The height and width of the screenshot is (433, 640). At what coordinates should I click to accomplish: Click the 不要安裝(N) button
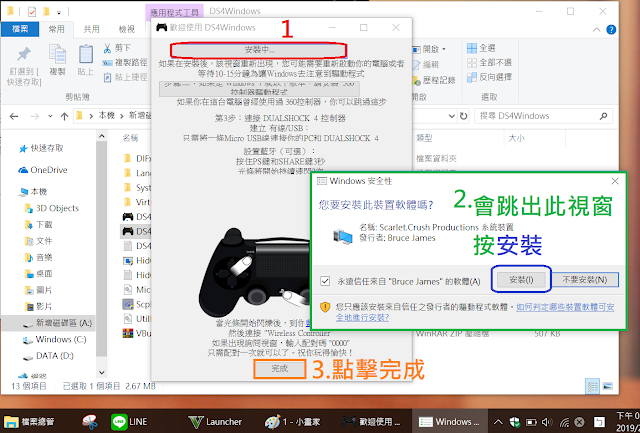585,280
